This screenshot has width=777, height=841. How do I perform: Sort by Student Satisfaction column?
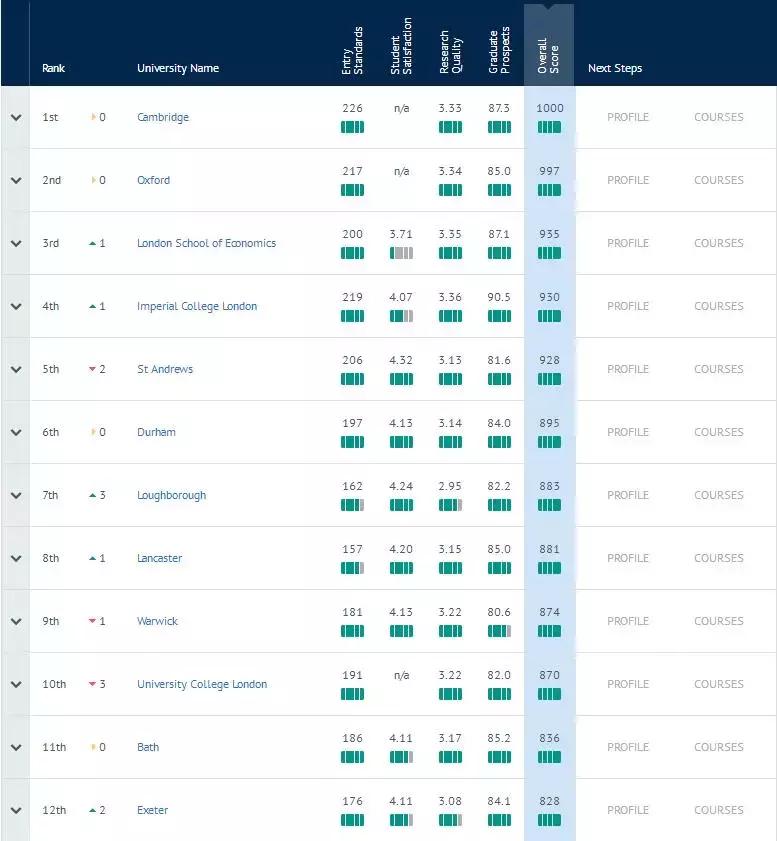[x=401, y=46]
